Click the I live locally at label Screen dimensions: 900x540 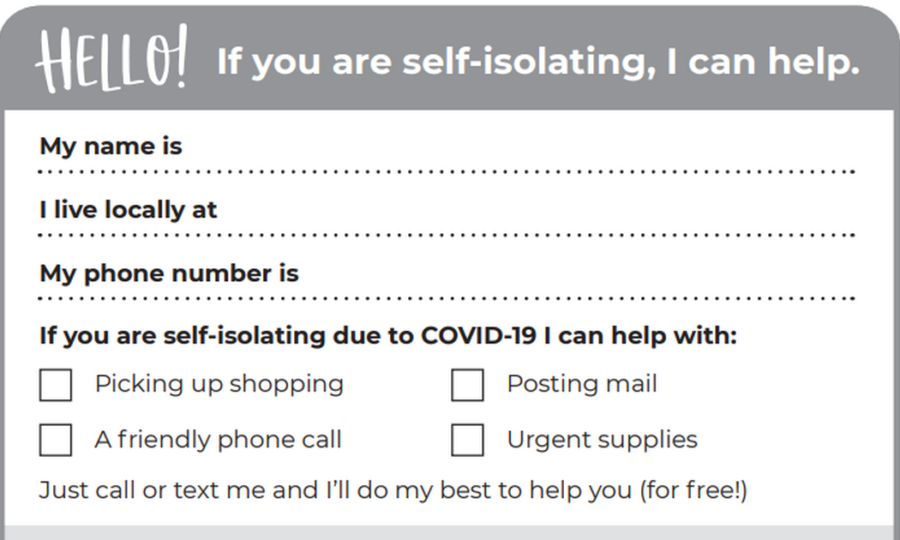pos(128,209)
